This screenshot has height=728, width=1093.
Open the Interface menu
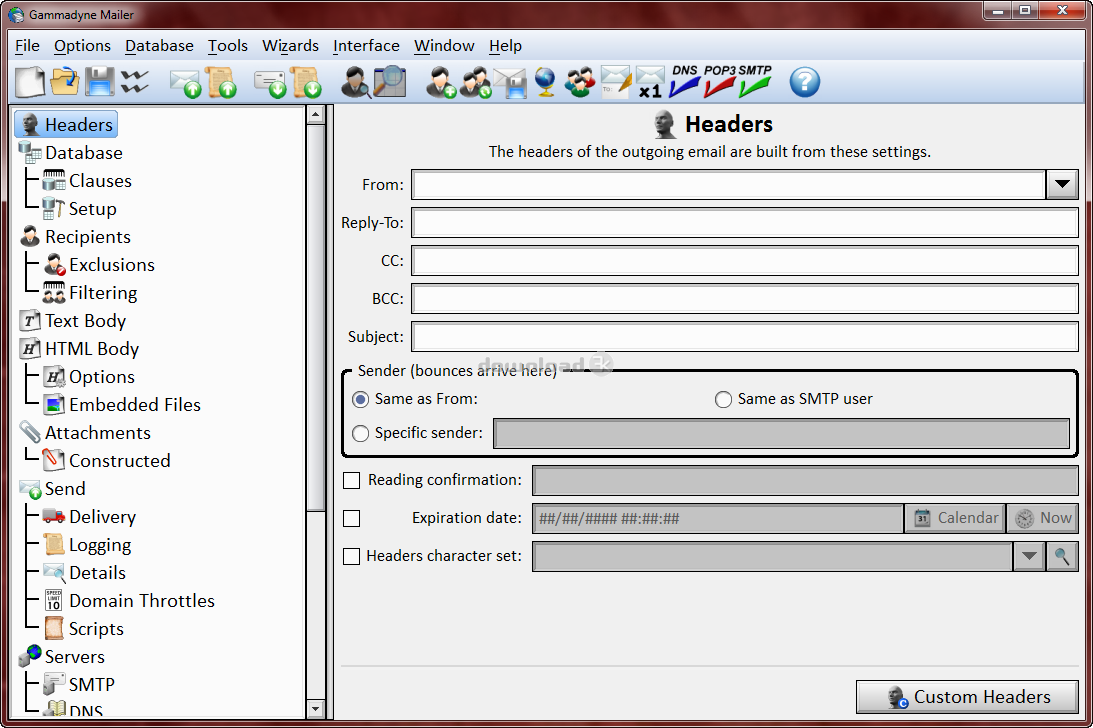366,46
